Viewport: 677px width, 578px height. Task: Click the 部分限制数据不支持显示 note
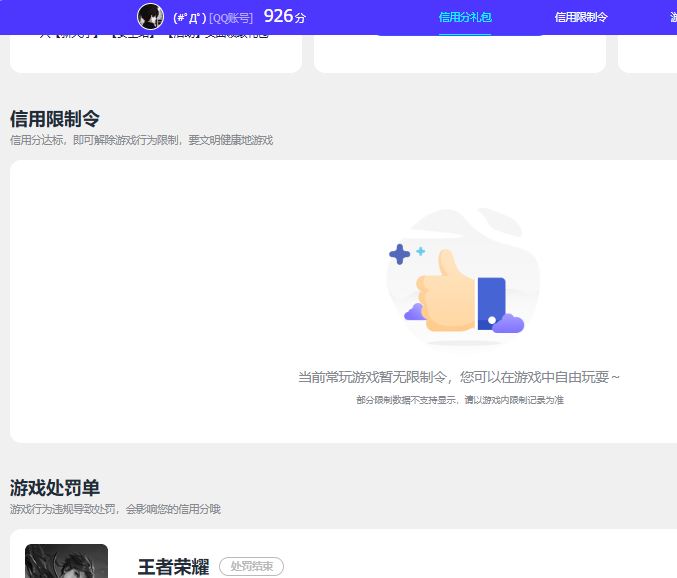[x=460, y=400]
